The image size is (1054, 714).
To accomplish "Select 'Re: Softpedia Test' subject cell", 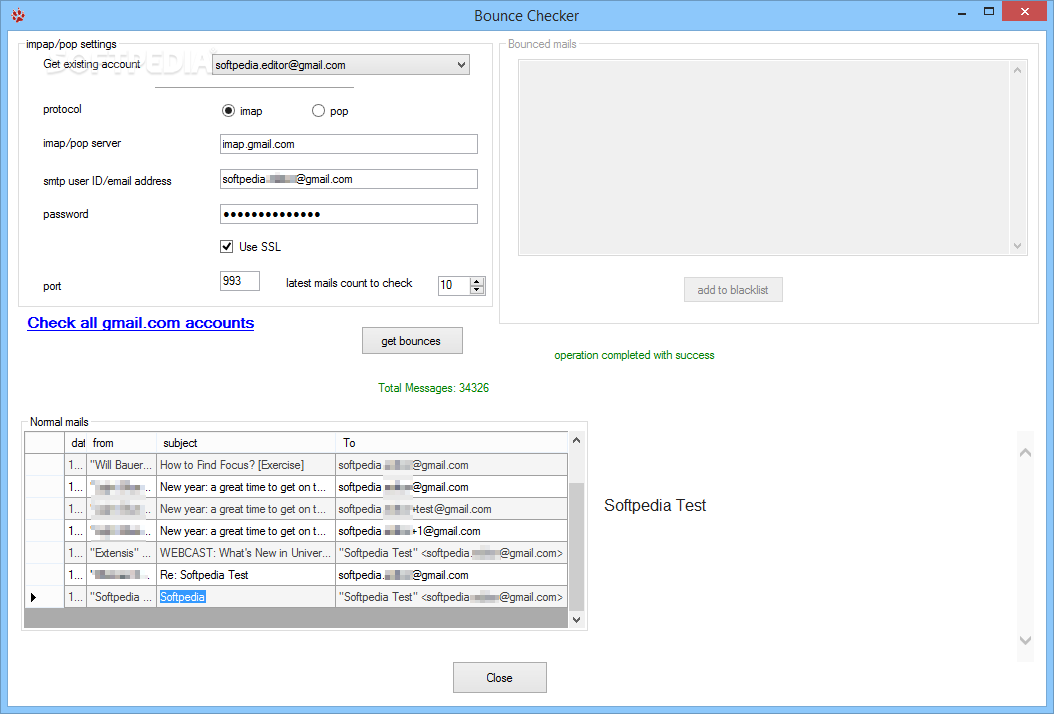I will (x=246, y=575).
